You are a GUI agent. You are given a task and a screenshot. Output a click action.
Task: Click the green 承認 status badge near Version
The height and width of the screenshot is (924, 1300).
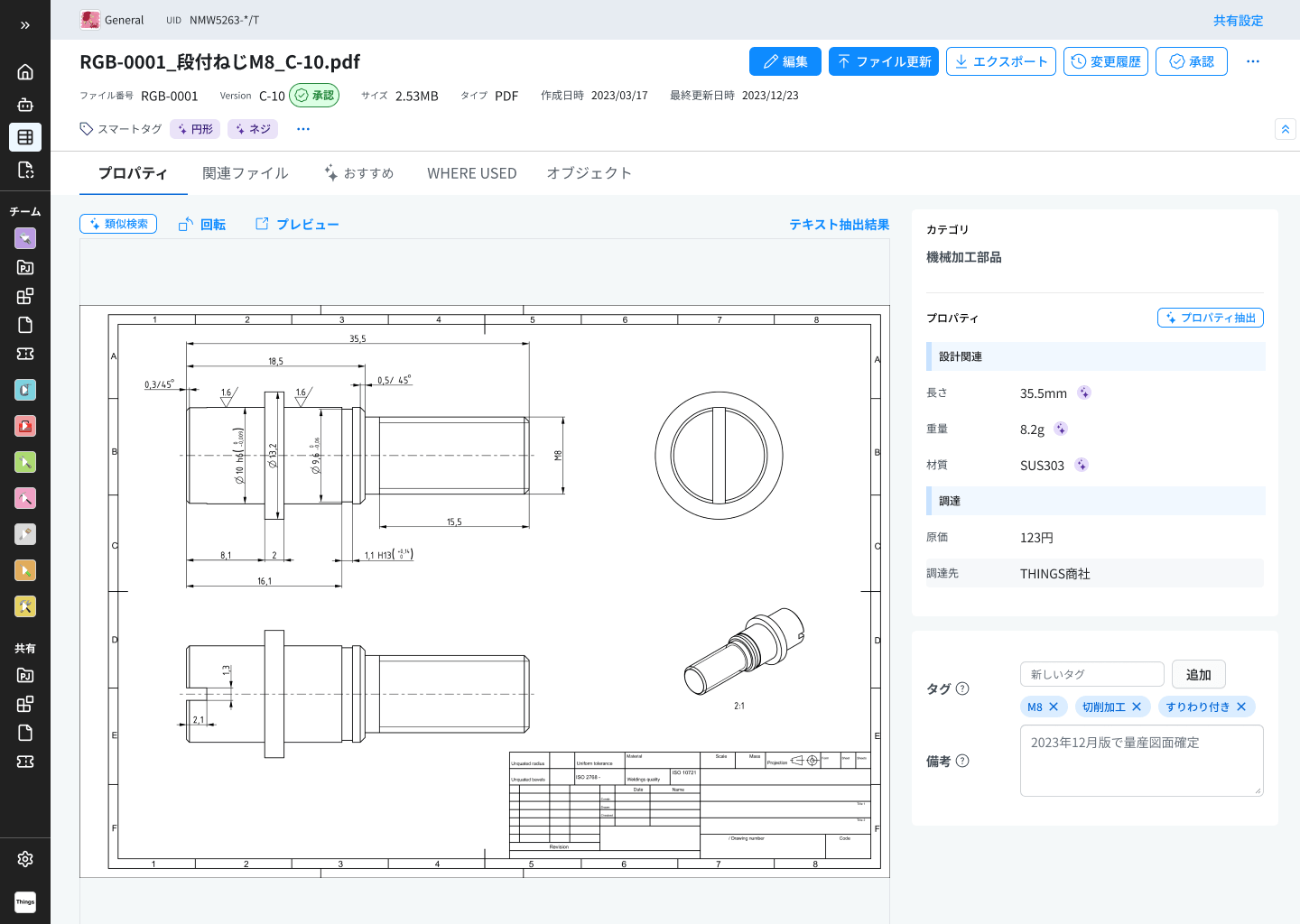(314, 96)
